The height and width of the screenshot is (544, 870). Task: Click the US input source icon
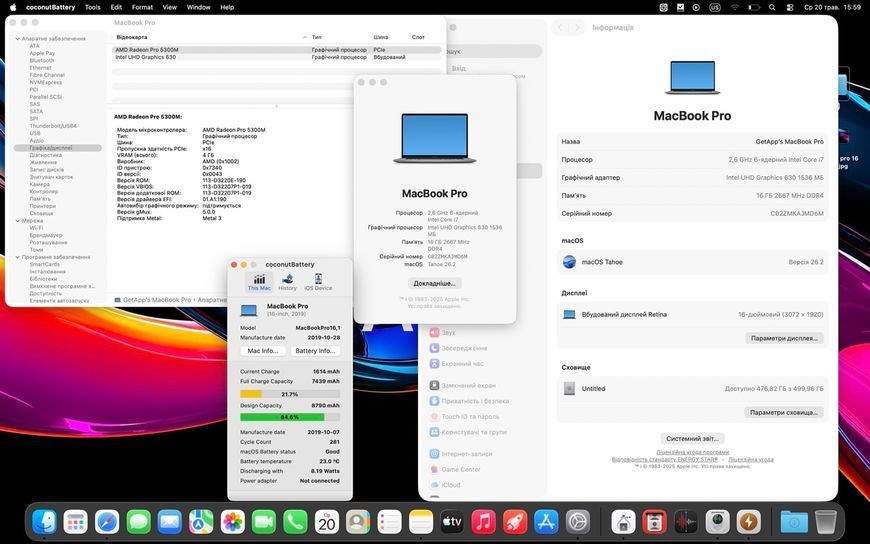click(x=715, y=7)
